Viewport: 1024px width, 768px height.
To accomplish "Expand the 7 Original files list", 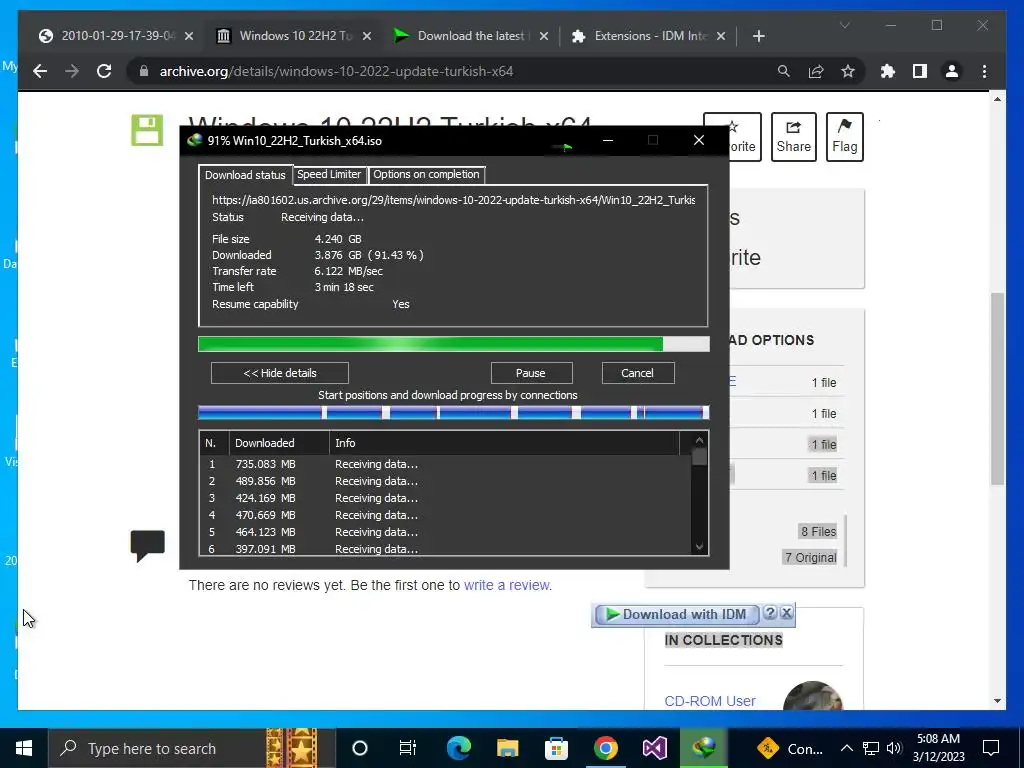I will [810, 557].
